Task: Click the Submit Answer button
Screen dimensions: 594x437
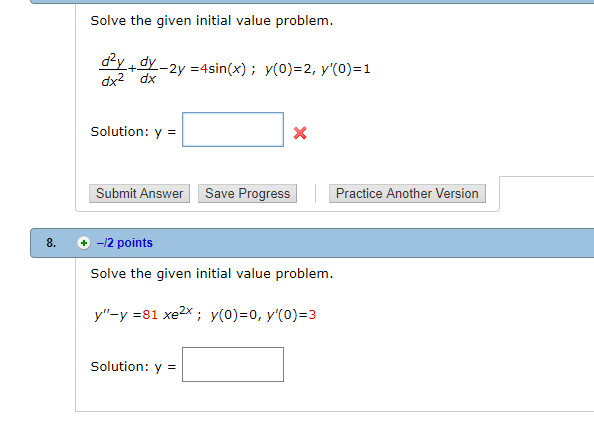Action: [139, 194]
